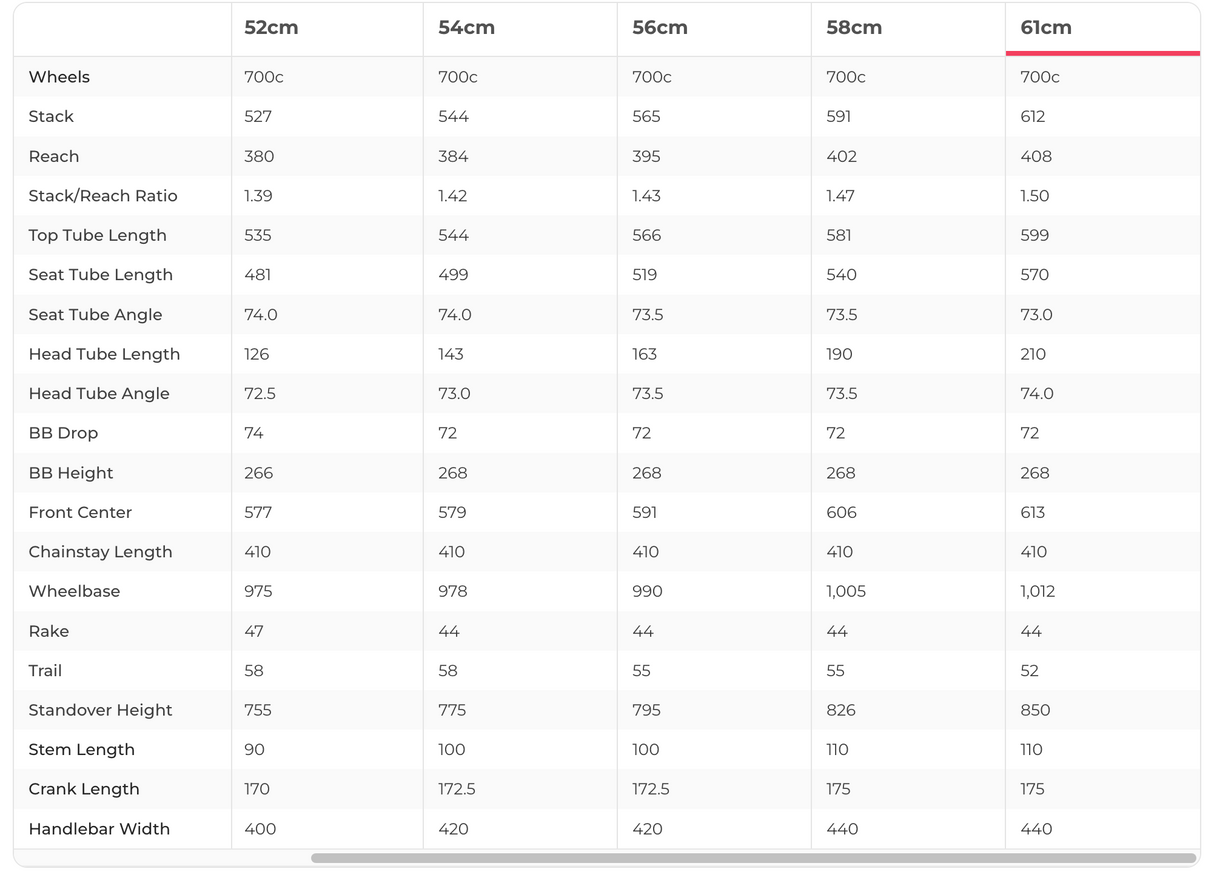Screen dimensions: 1214x883
Task: Click the 47 Rake value for 52cm
Action: (254, 631)
